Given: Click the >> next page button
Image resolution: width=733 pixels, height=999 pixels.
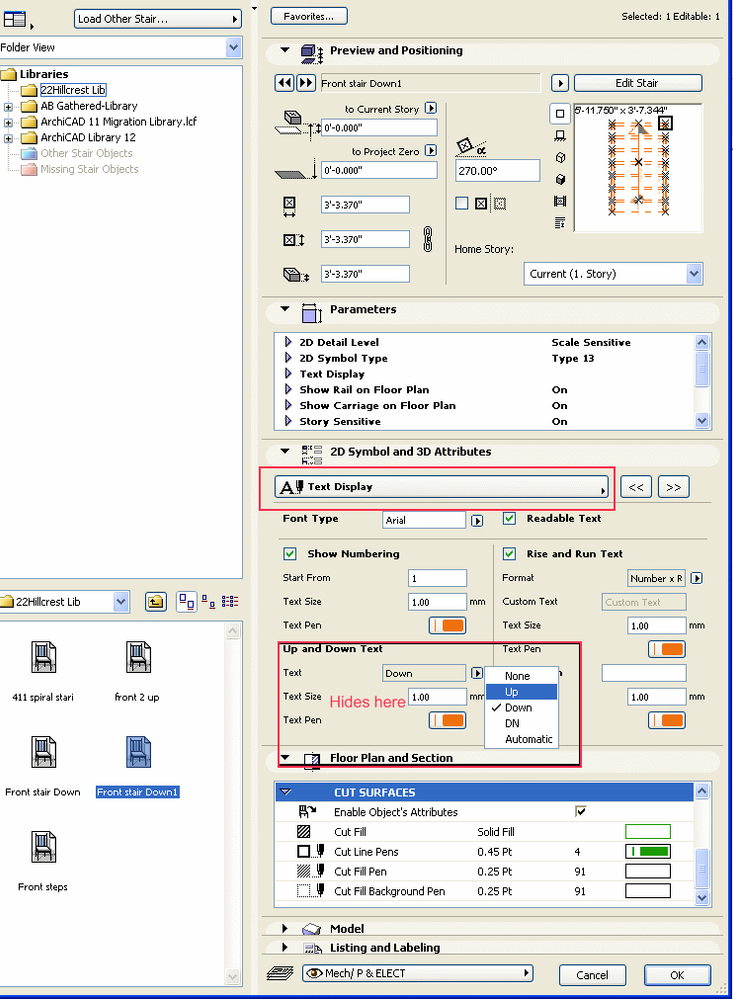Looking at the screenshot, I should pos(674,487).
